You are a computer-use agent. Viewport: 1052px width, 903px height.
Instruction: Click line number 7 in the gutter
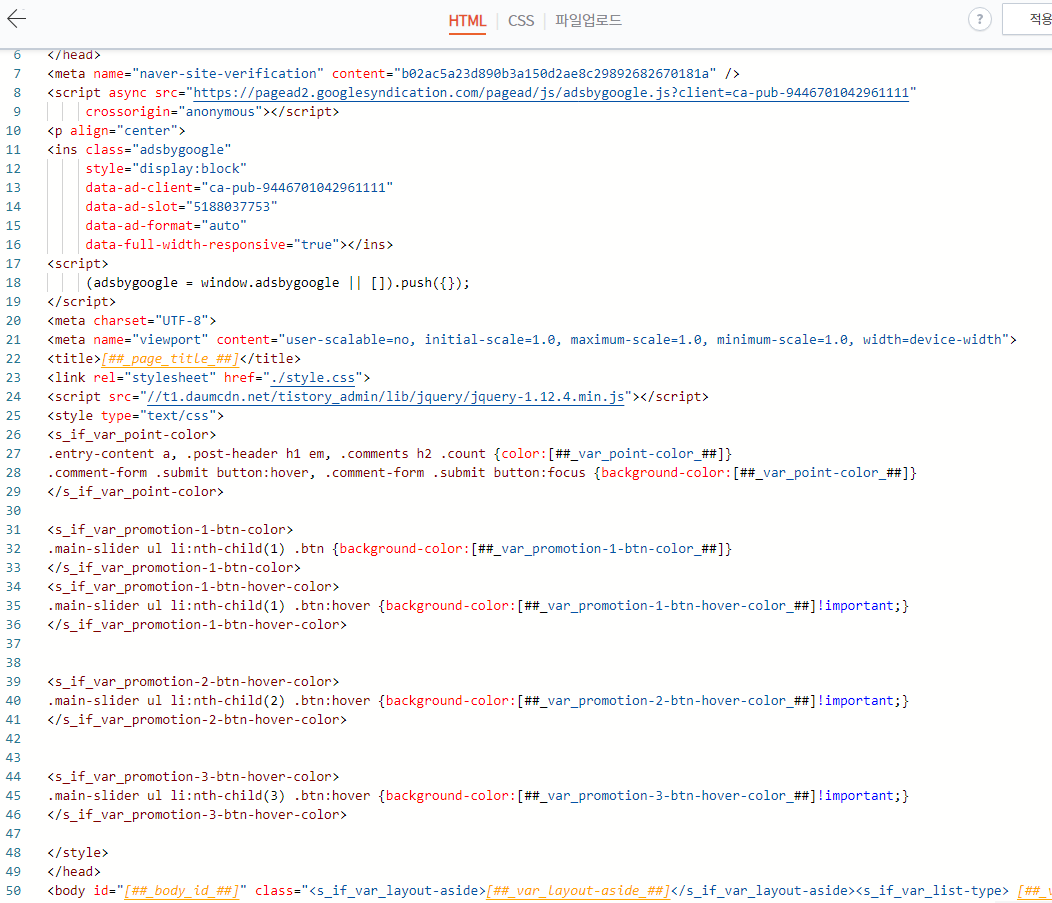17,74
